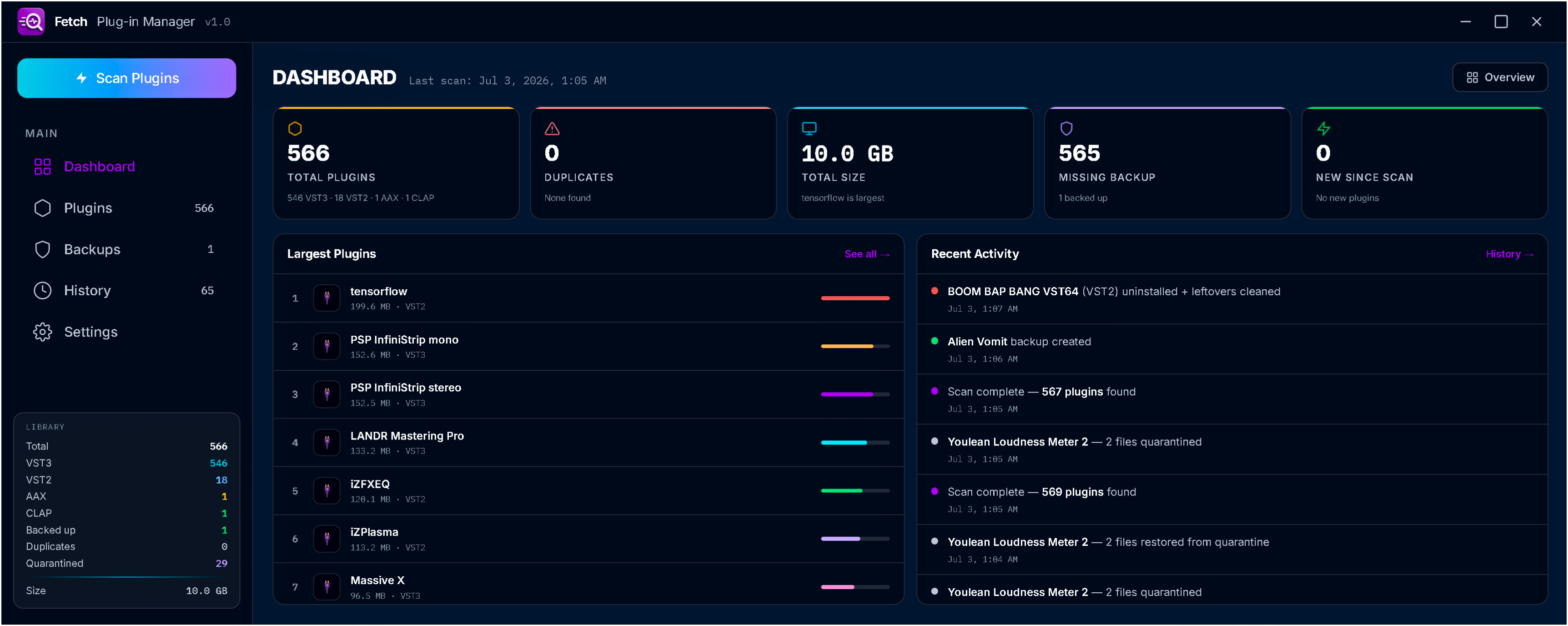Open the History sidebar section
Image resolution: width=1568 pixels, height=626 pixels.
[126, 290]
